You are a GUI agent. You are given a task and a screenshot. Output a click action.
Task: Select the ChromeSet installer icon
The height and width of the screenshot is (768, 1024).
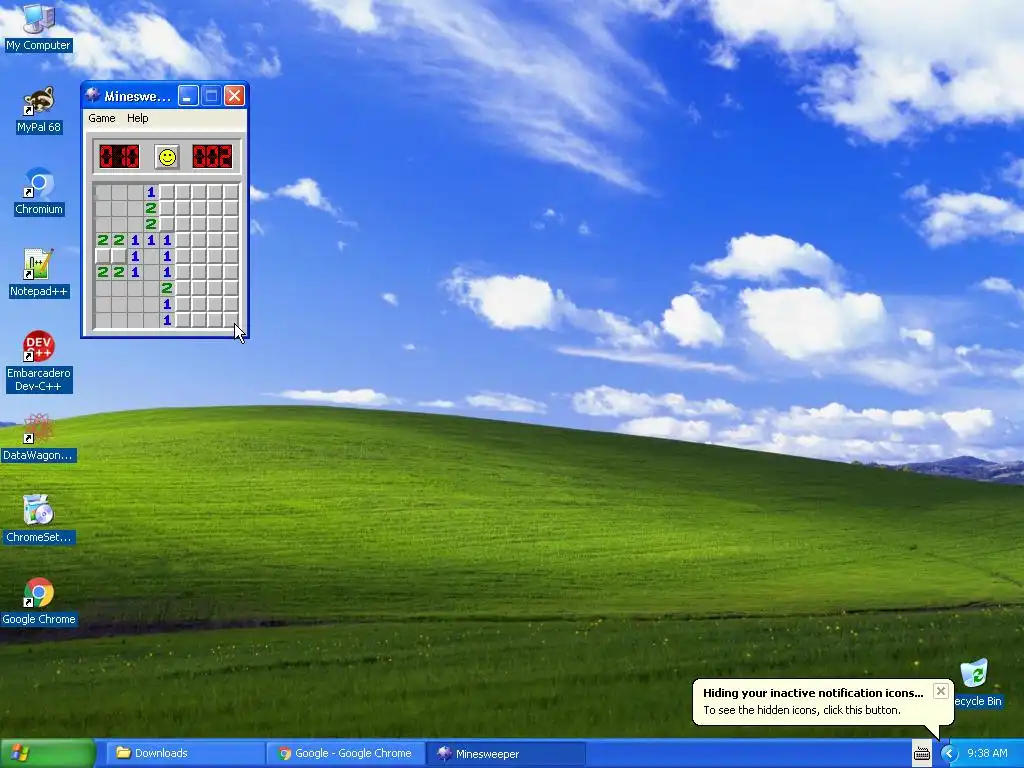coord(39,519)
